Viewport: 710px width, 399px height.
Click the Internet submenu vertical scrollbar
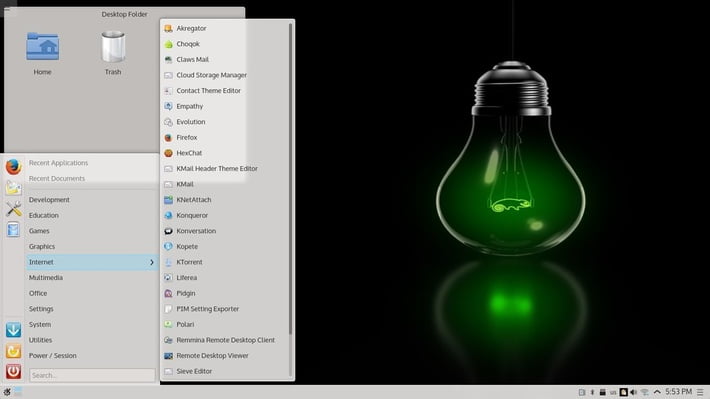290,179
